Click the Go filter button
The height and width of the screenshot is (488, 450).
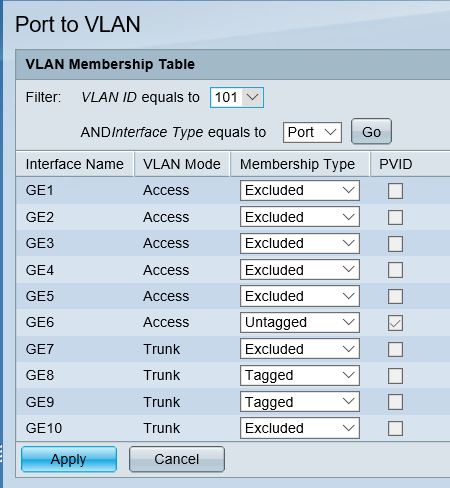pos(371,132)
